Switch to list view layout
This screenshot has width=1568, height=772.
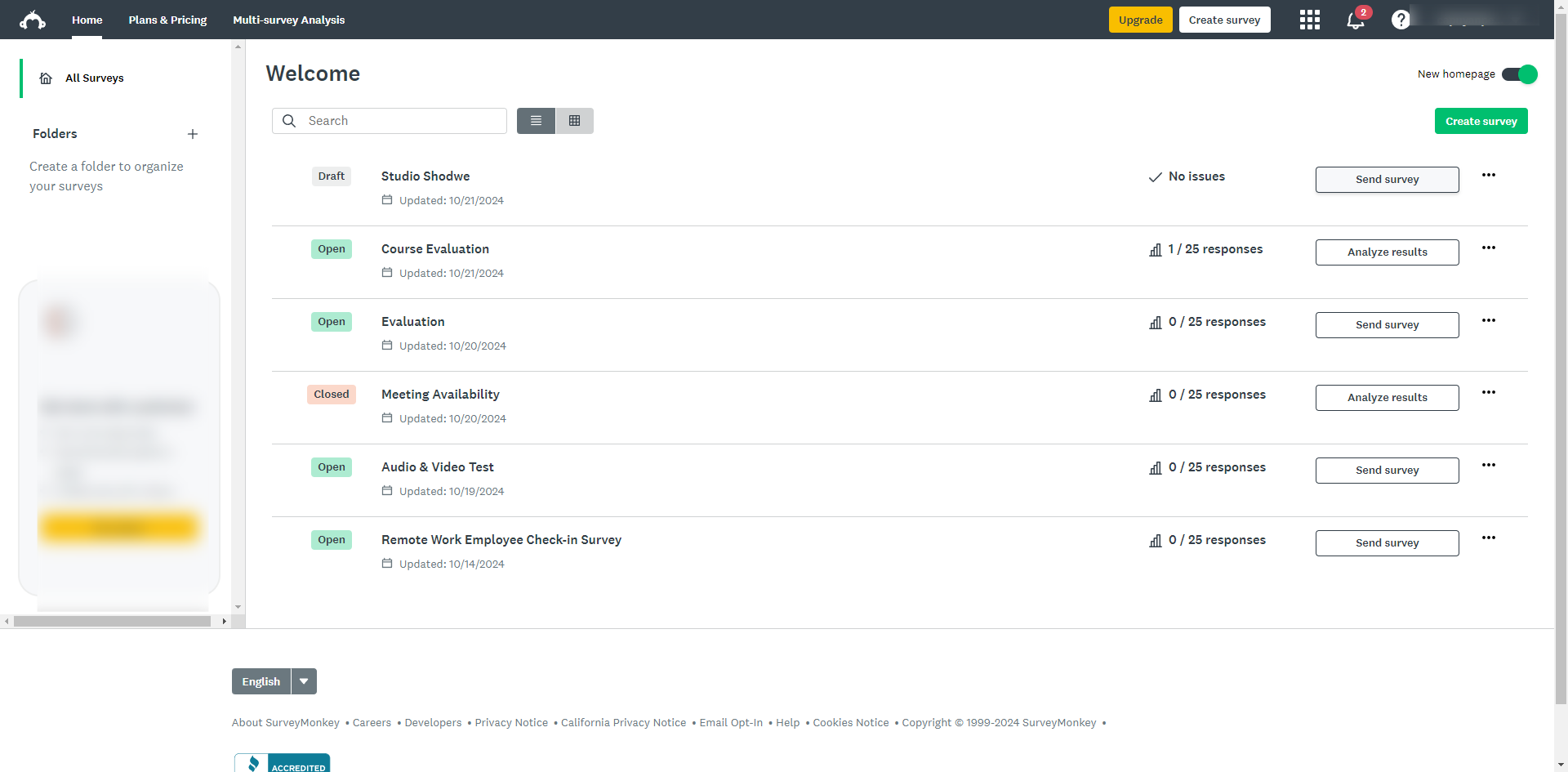(x=536, y=121)
